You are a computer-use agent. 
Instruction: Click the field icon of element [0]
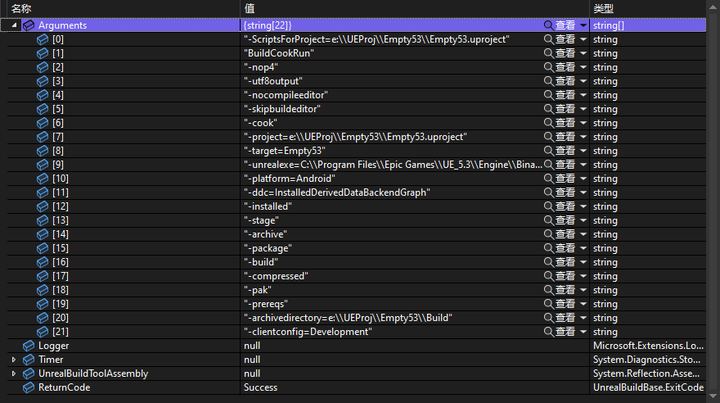(43, 39)
